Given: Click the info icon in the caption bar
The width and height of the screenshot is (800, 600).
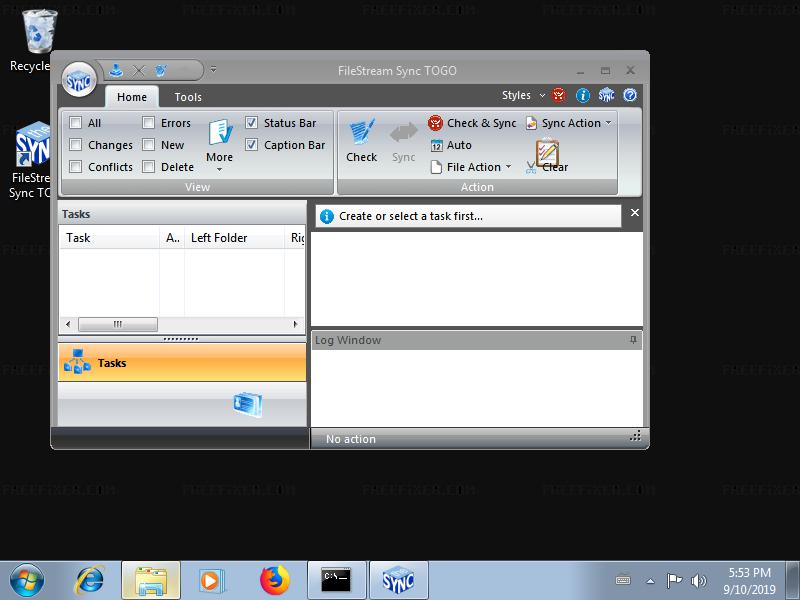Looking at the screenshot, I should click(x=327, y=216).
